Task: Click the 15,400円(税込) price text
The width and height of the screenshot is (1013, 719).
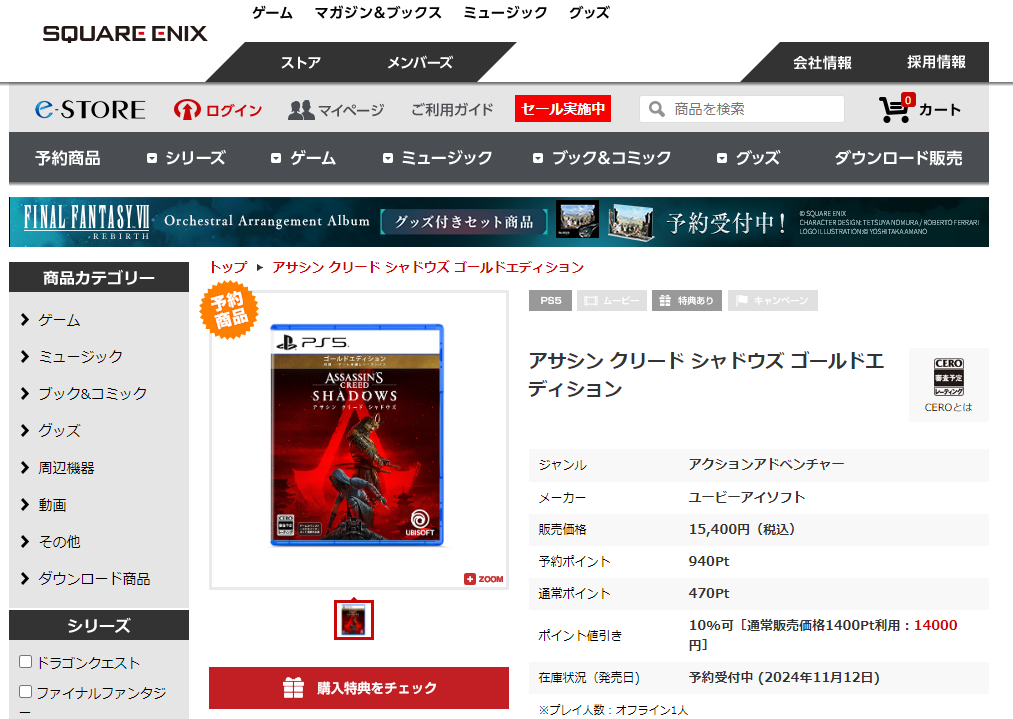Action: (742, 530)
